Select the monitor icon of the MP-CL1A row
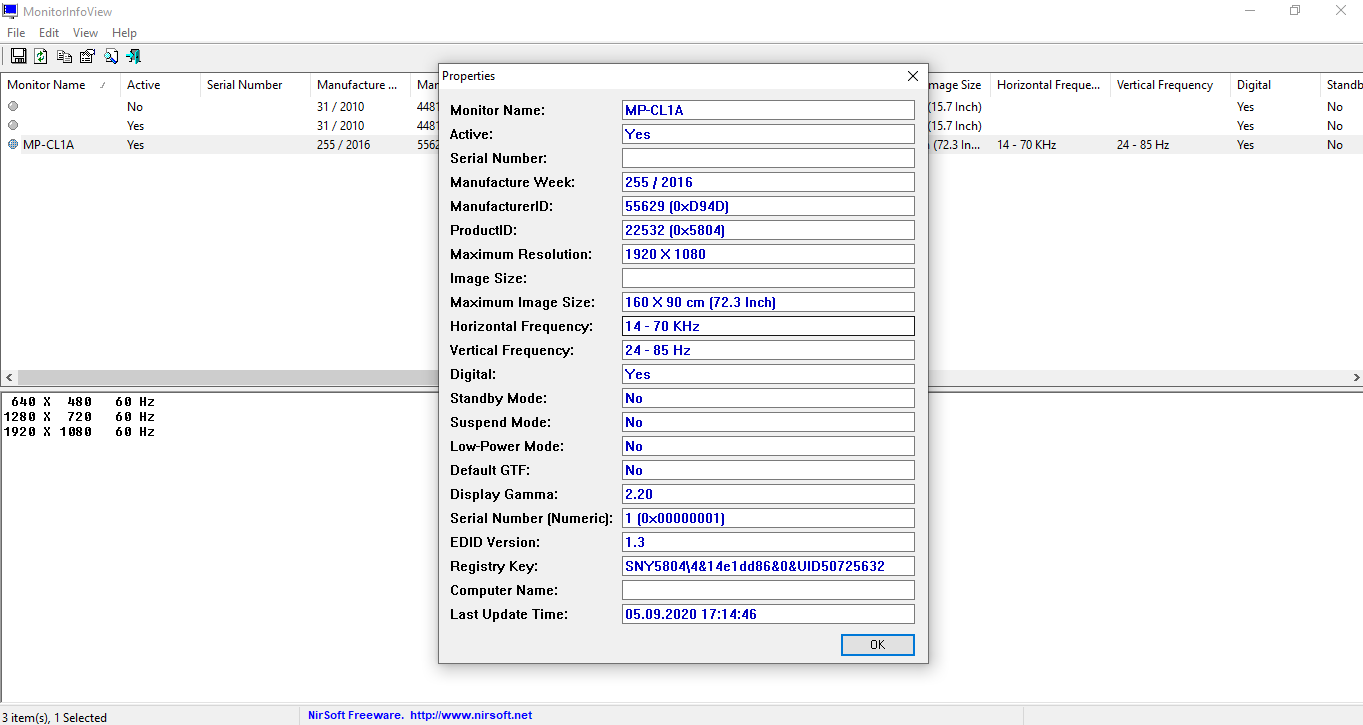 tap(13, 145)
